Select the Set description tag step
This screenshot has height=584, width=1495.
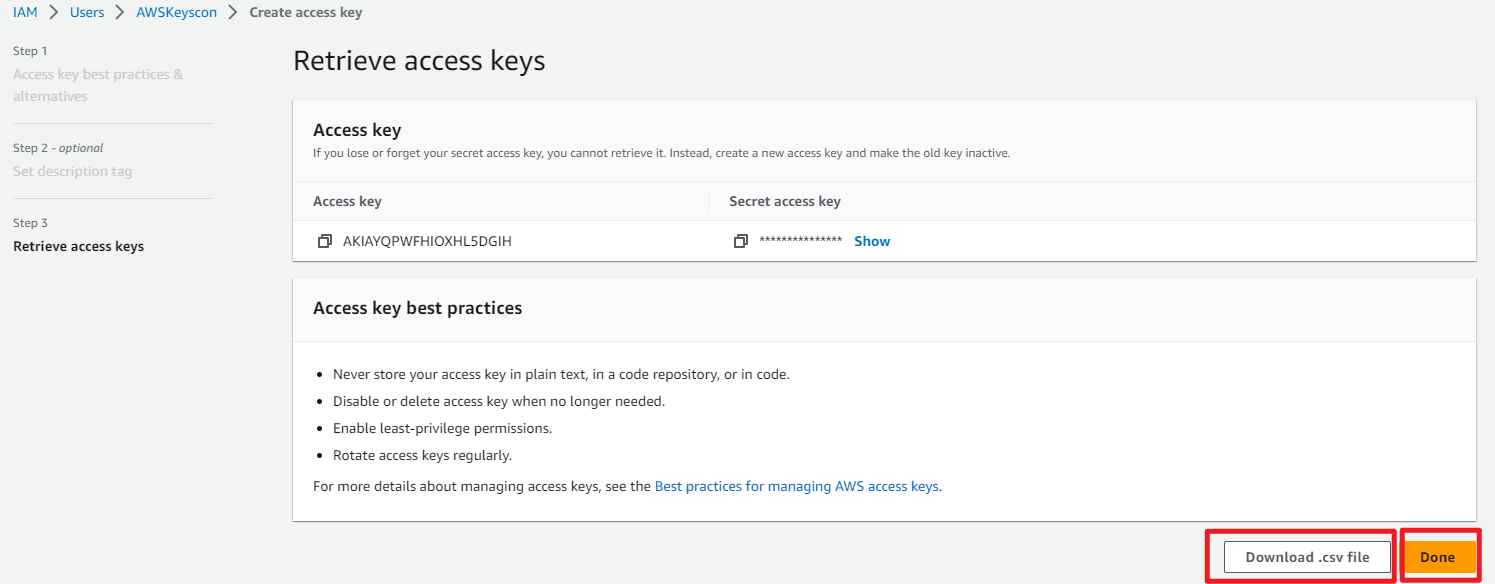pos(72,171)
